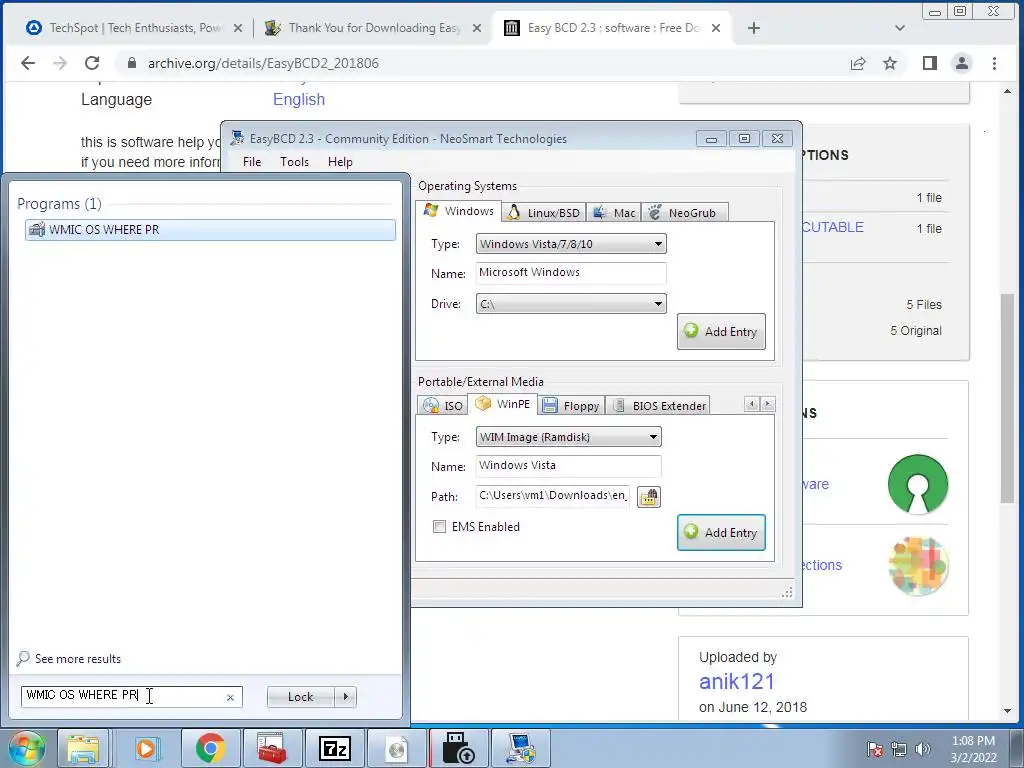Click Add Entry in Operating Systems section
Viewport: 1024px width, 768px height.
point(721,332)
